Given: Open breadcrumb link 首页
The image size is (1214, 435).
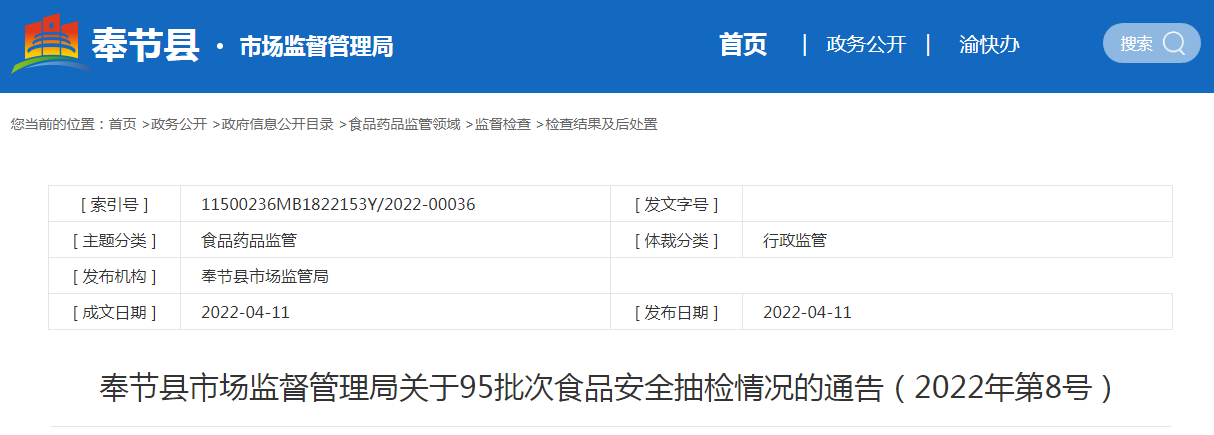Looking at the screenshot, I should pyautogui.click(x=122, y=124).
